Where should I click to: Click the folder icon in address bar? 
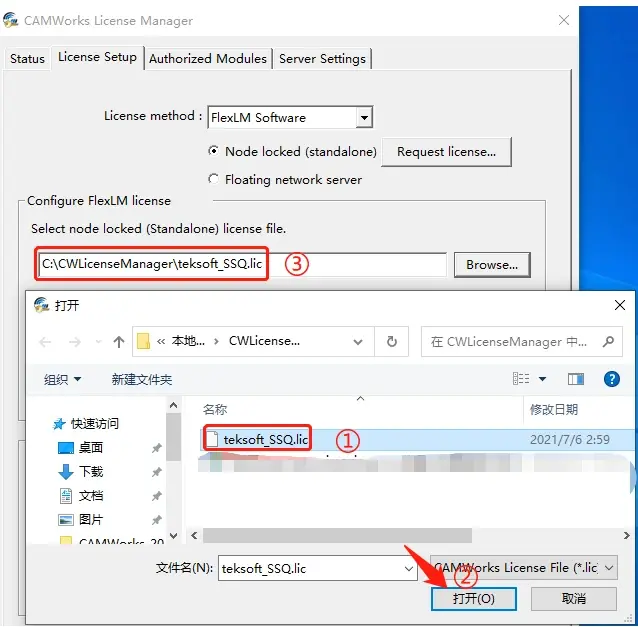coord(143,341)
